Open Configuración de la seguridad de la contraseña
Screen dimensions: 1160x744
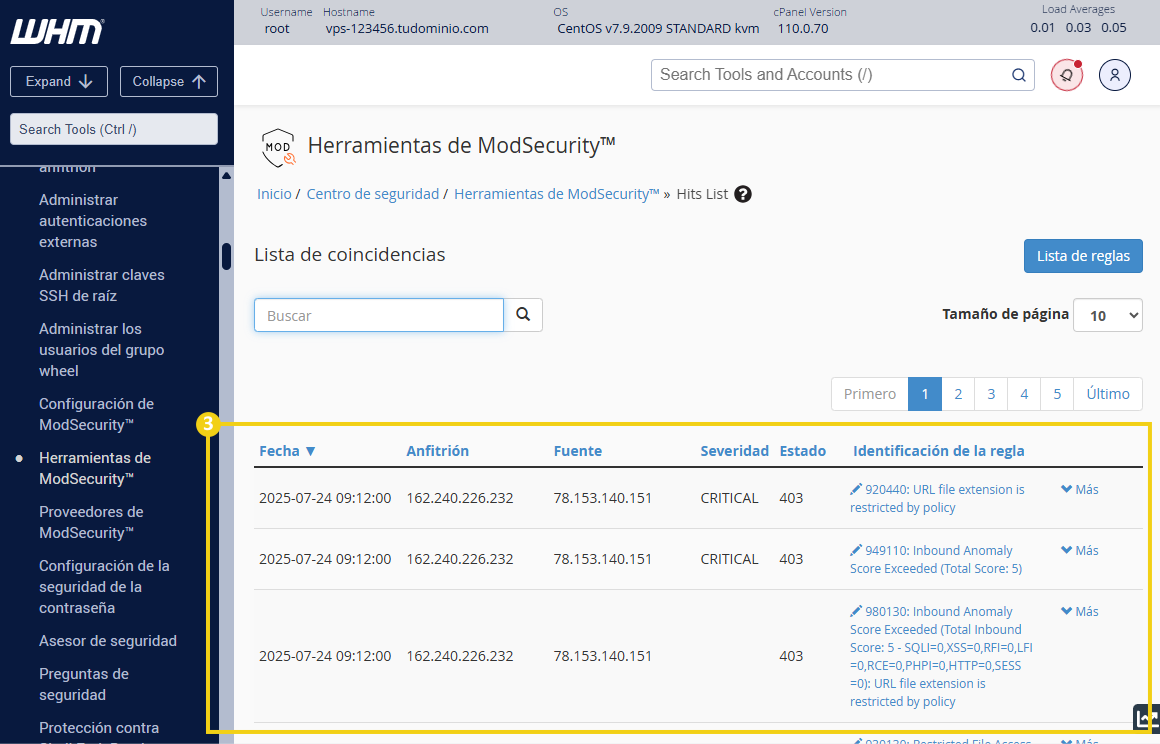pos(104,586)
